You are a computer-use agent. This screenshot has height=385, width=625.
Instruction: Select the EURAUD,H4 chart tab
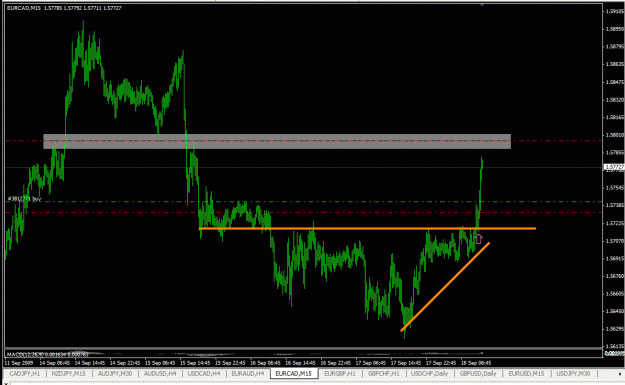click(x=248, y=373)
